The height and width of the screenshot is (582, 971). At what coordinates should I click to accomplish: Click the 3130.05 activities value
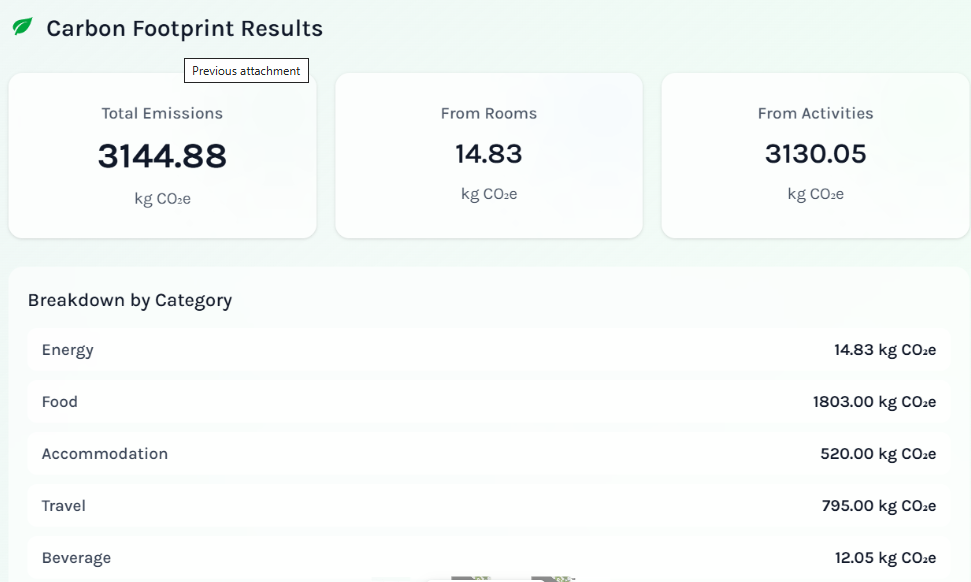pyautogui.click(x=815, y=154)
